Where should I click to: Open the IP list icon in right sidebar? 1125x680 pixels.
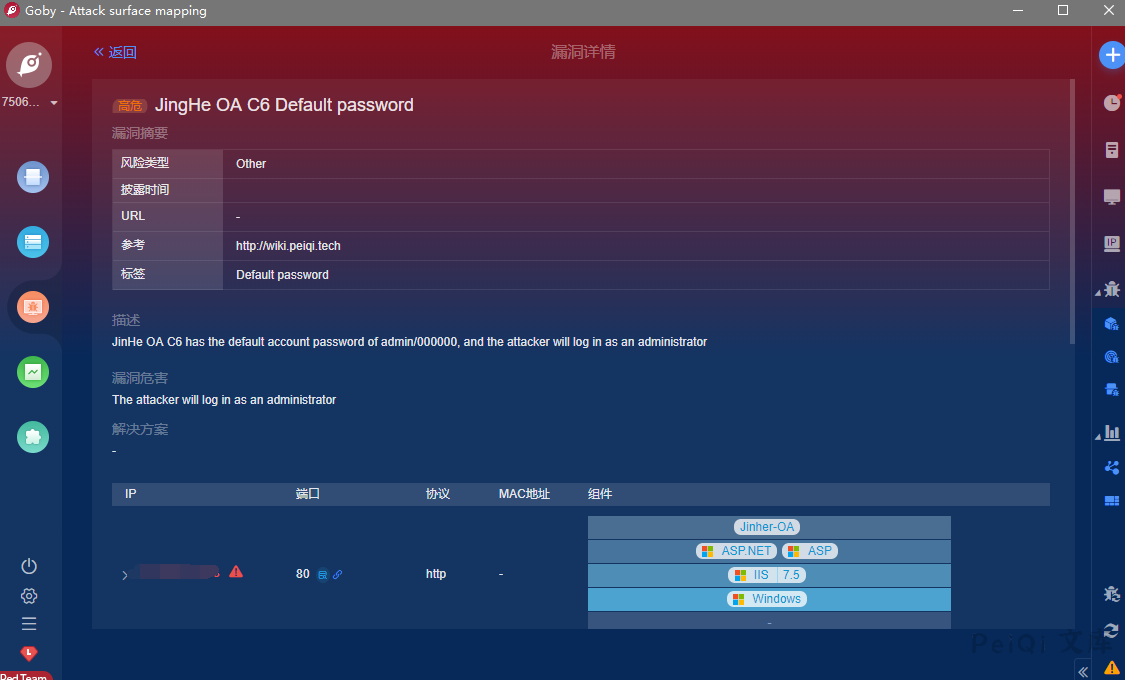point(1111,243)
